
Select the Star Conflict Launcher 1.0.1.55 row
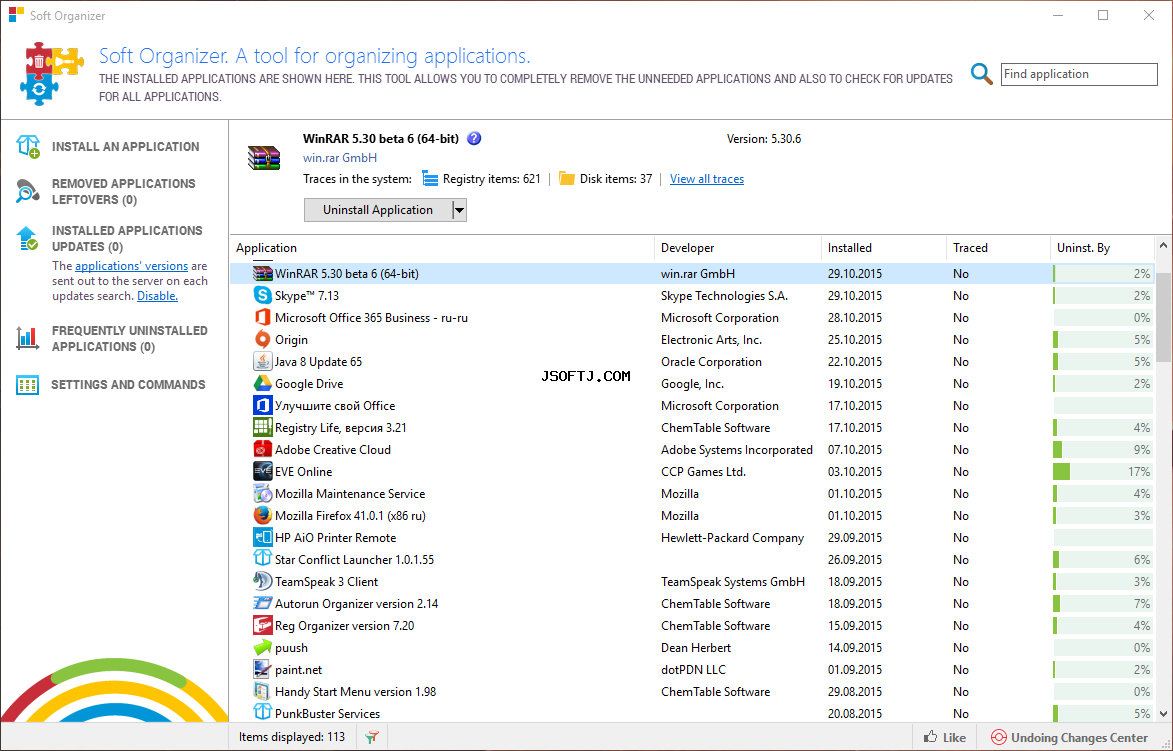click(x=692, y=560)
